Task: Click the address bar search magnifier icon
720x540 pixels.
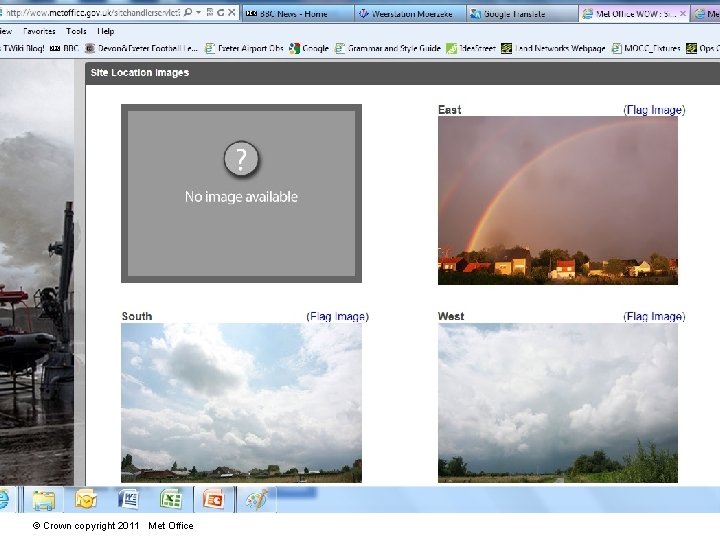Action: 188,12
